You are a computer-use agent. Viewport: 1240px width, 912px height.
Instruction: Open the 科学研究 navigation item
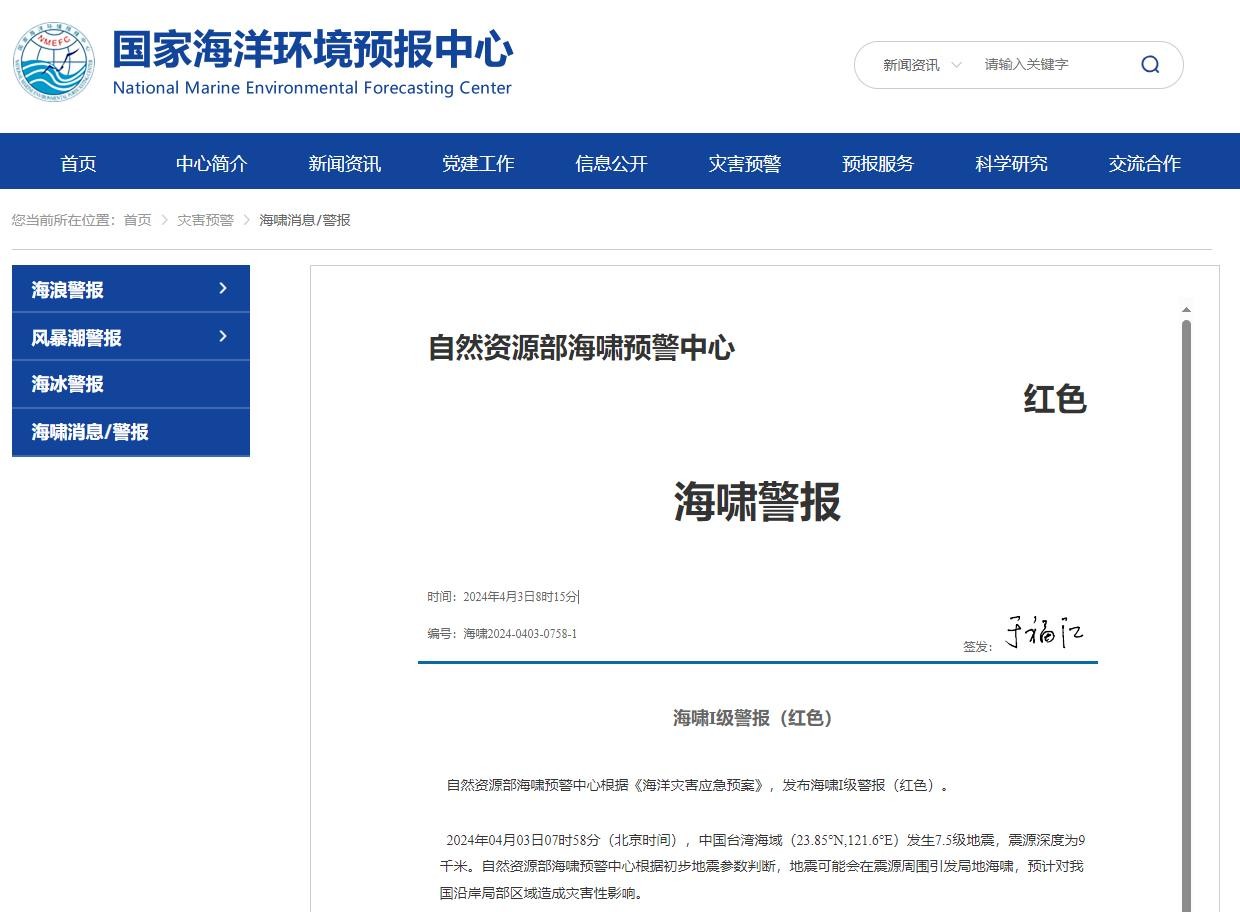(1011, 164)
